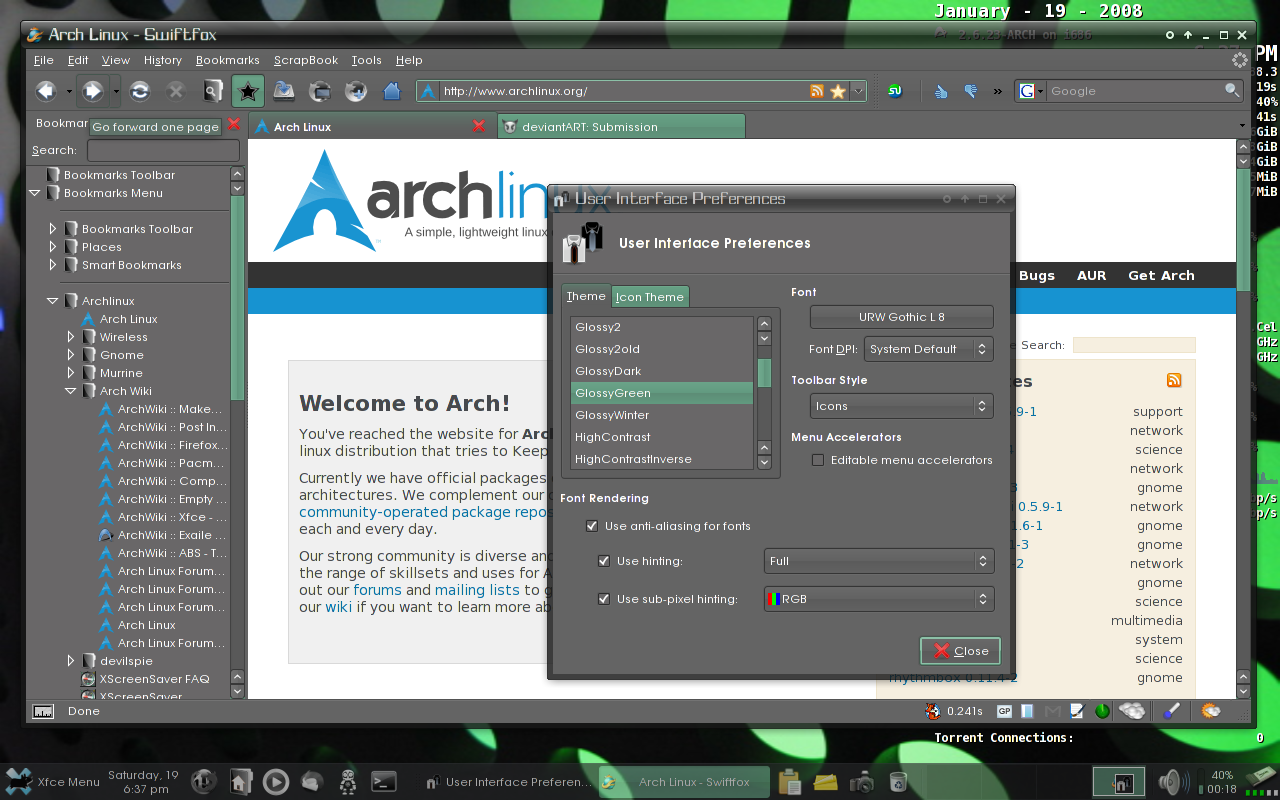Click the URW Gothic L 8 font button

pyautogui.click(x=901, y=317)
